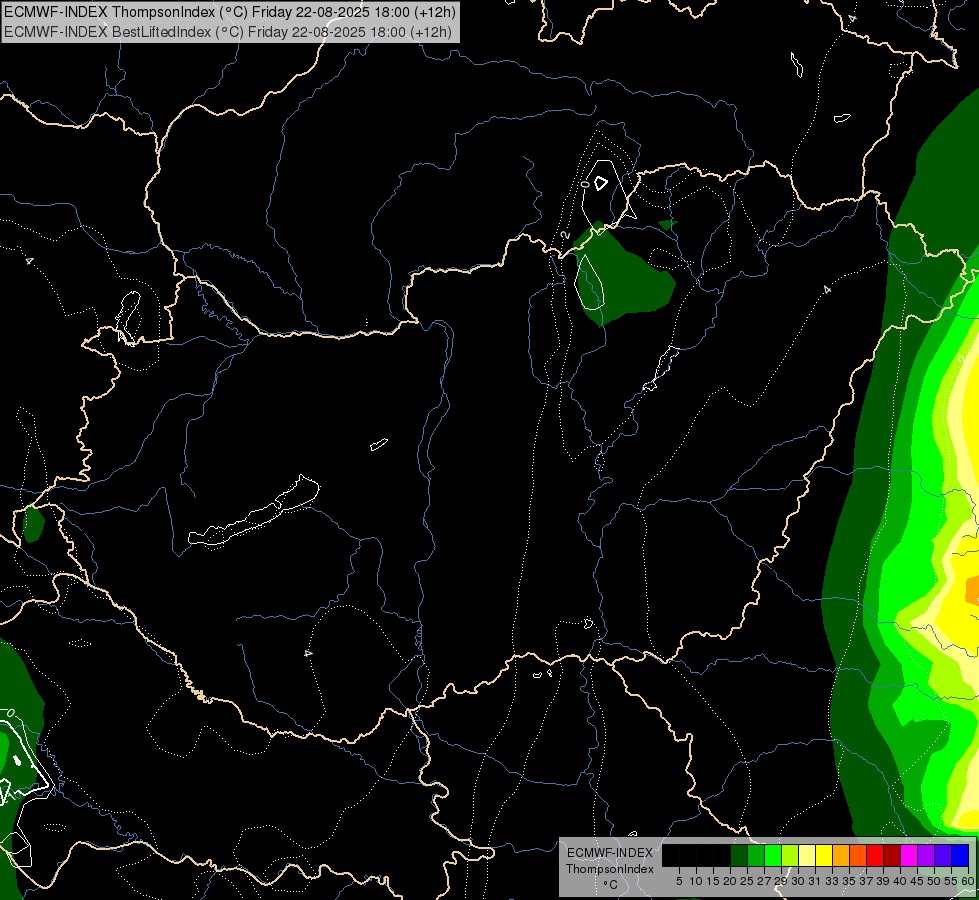Click the legend label 'ThompsonIndex'
Image resolution: width=979 pixels, height=900 pixels.
610,869
